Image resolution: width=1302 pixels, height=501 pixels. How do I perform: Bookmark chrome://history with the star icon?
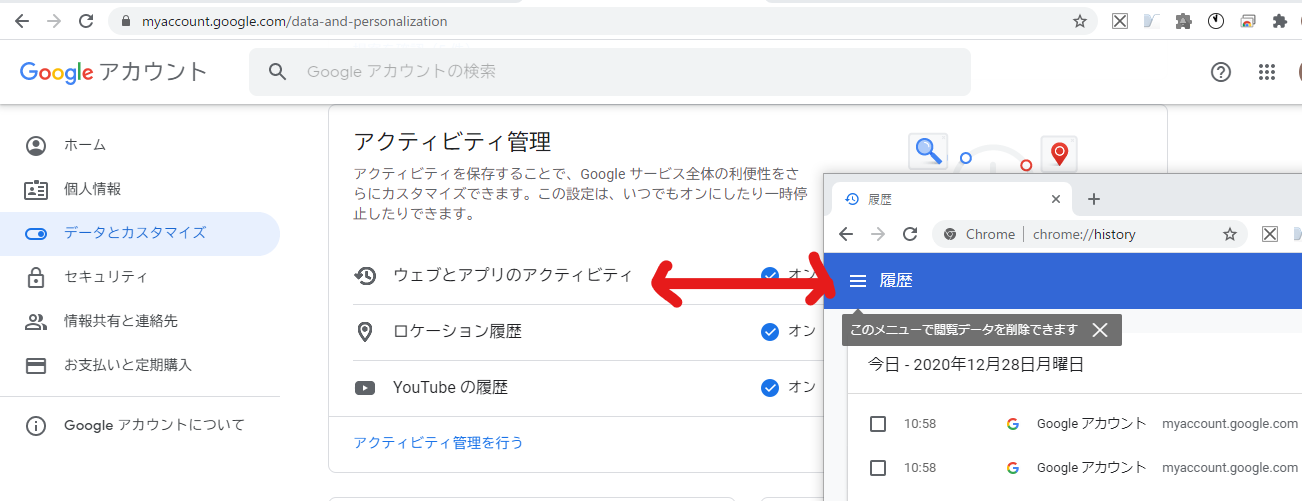point(1230,234)
